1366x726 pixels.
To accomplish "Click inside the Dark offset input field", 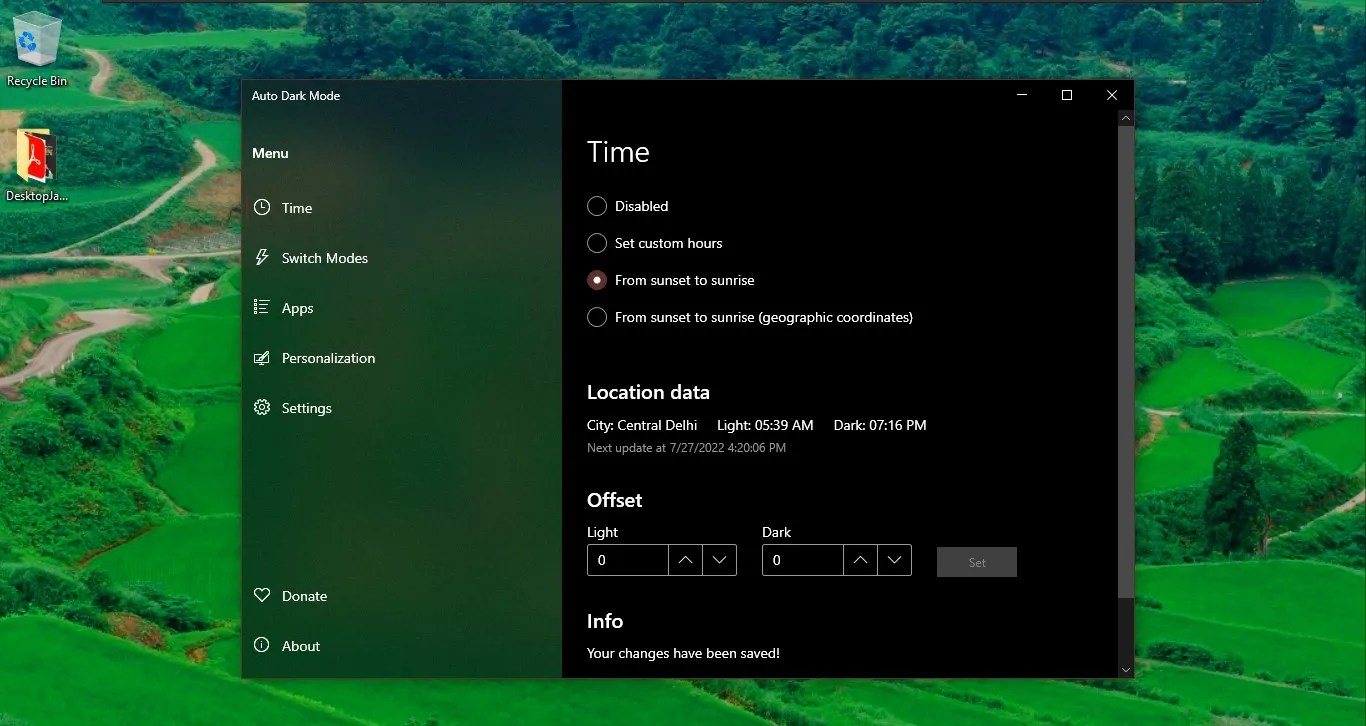I will [800, 560].
